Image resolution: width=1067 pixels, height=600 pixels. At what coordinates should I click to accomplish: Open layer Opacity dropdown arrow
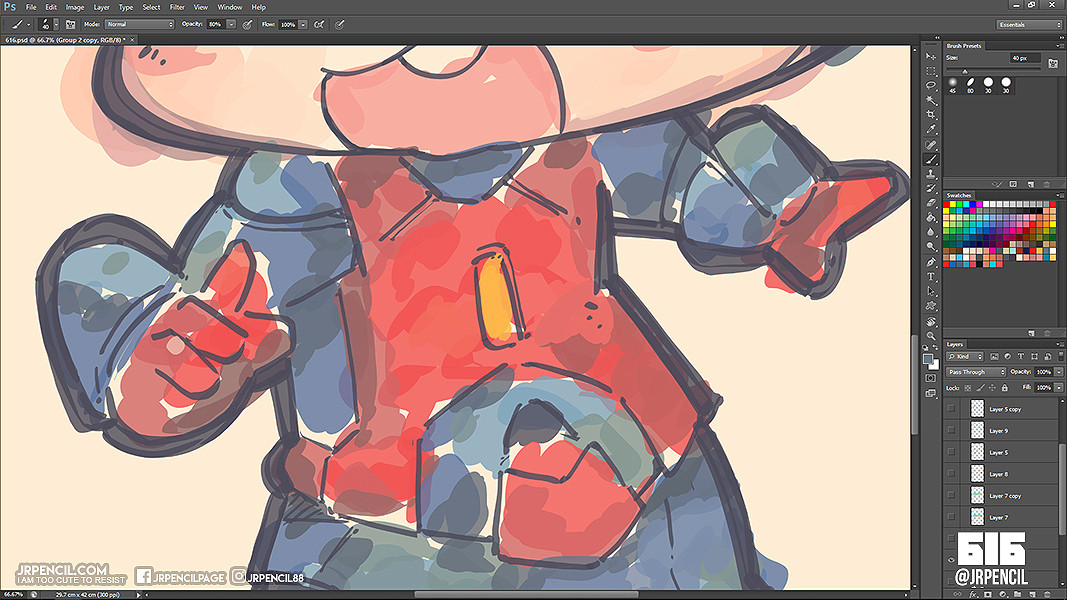click(1059, 372)
